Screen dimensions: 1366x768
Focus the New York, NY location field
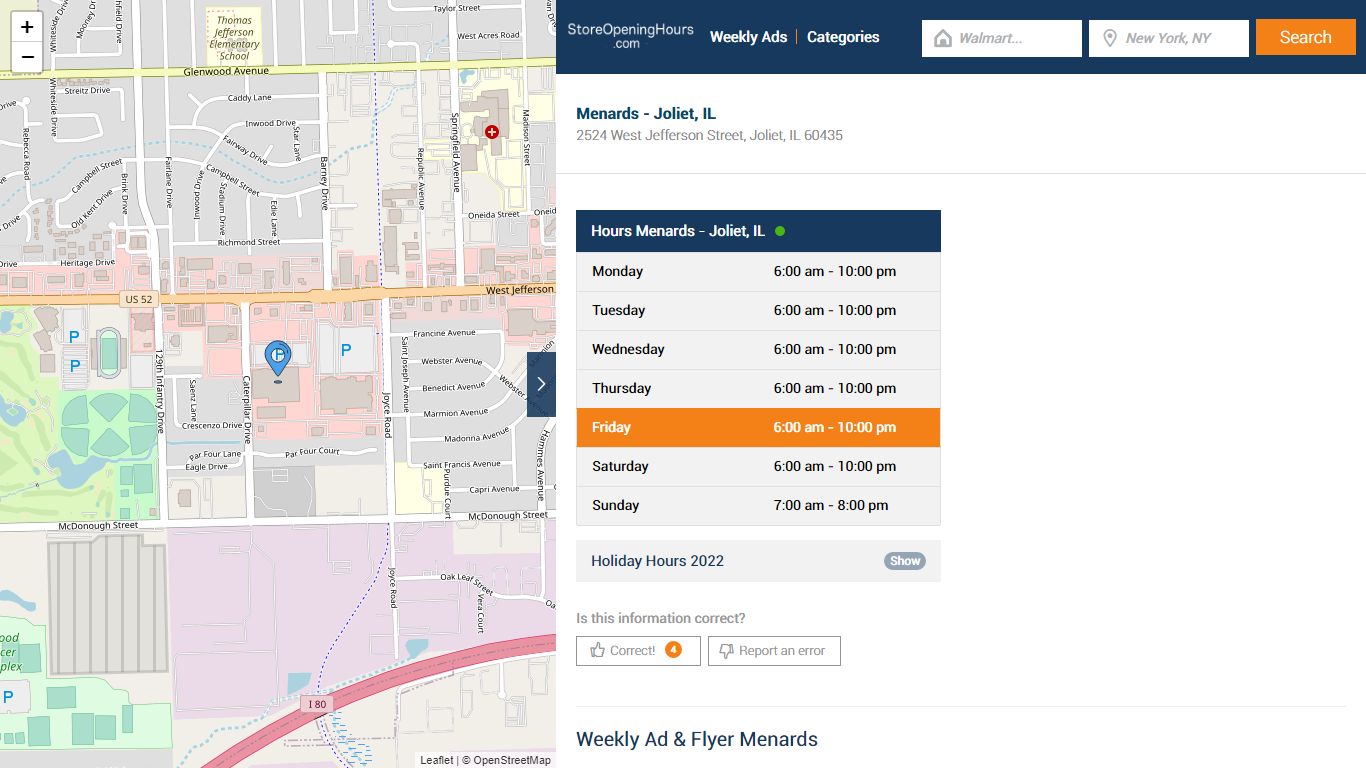[x=1169, y=38]
